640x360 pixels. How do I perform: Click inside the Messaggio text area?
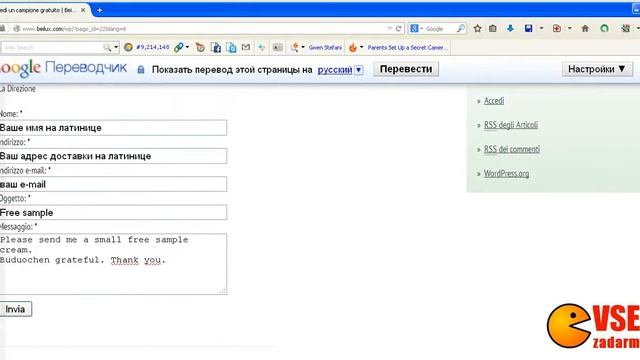point(113,264)
